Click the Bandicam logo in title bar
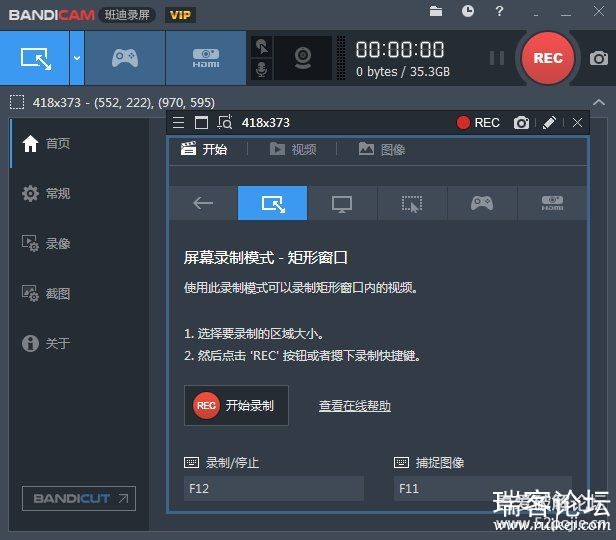The height and width of the screenshot is (540, 616). (51, 15)
